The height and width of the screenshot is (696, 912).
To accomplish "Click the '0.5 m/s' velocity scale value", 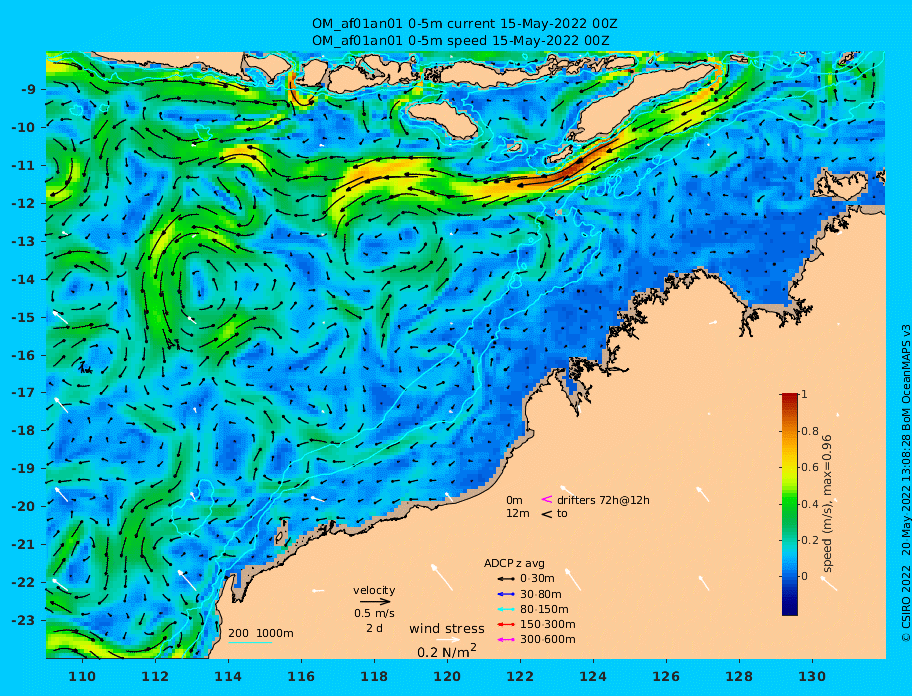I will pos(374,613).
